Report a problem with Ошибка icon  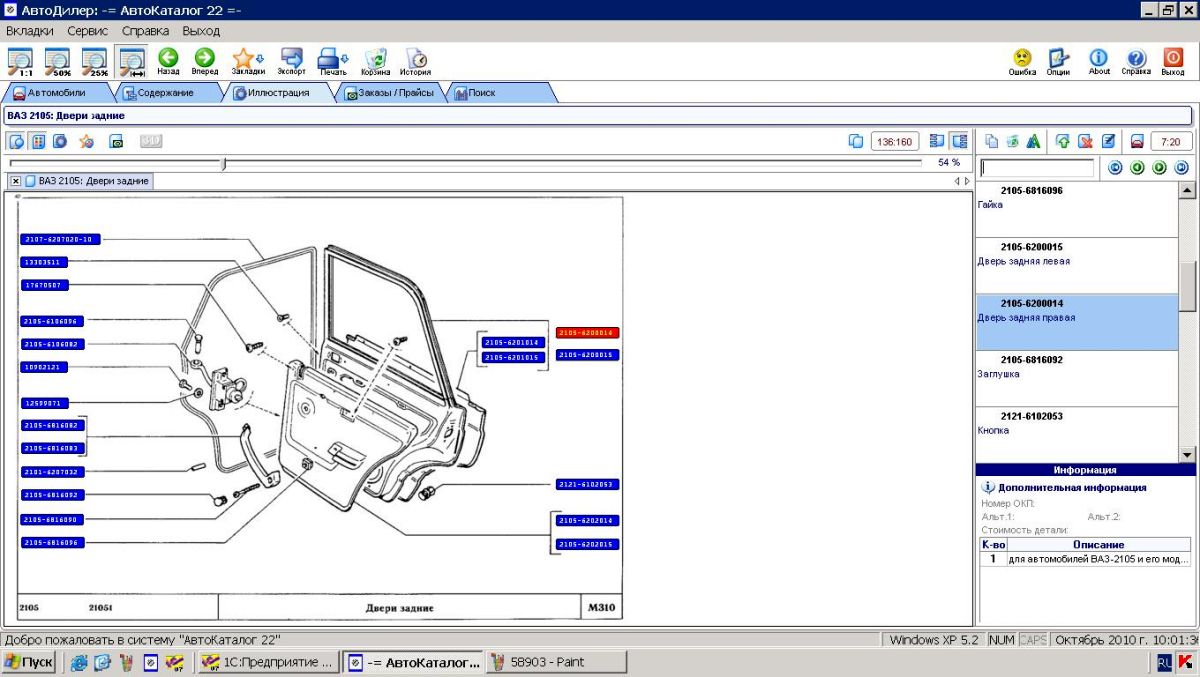point(1022,61)
